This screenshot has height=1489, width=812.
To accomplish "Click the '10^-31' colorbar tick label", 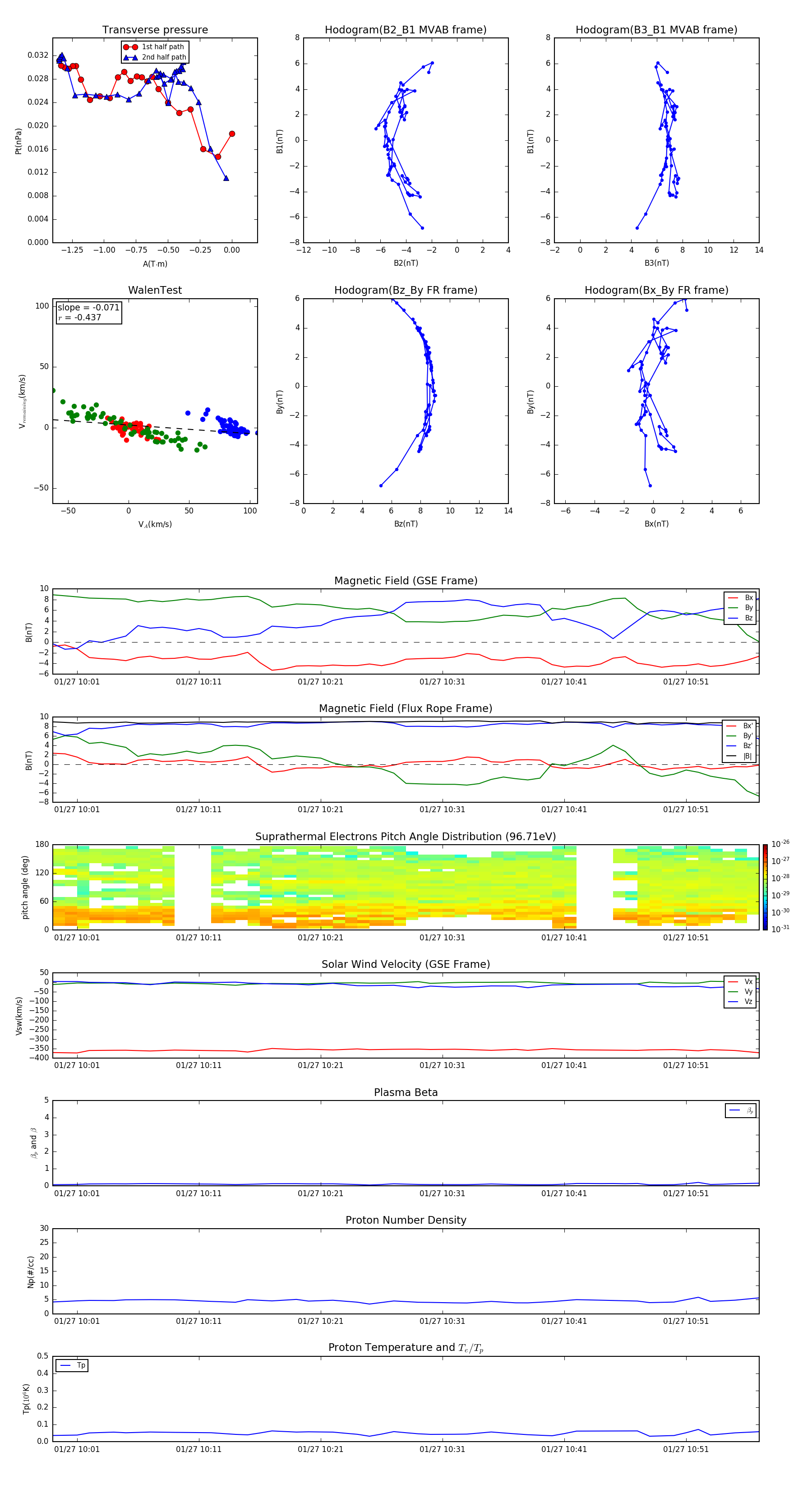I will pyautogui.click(x=780, y=929).
